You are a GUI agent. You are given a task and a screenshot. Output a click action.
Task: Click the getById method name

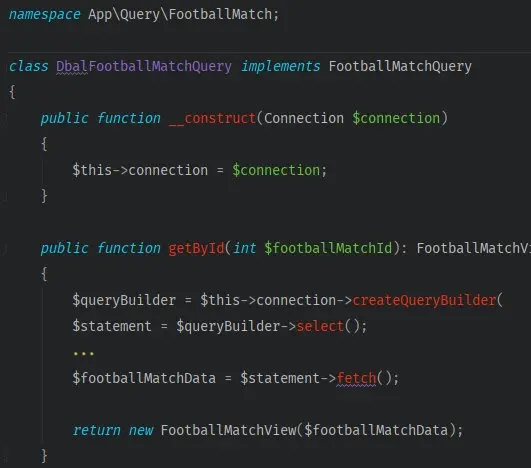click(x=196, y=248)
